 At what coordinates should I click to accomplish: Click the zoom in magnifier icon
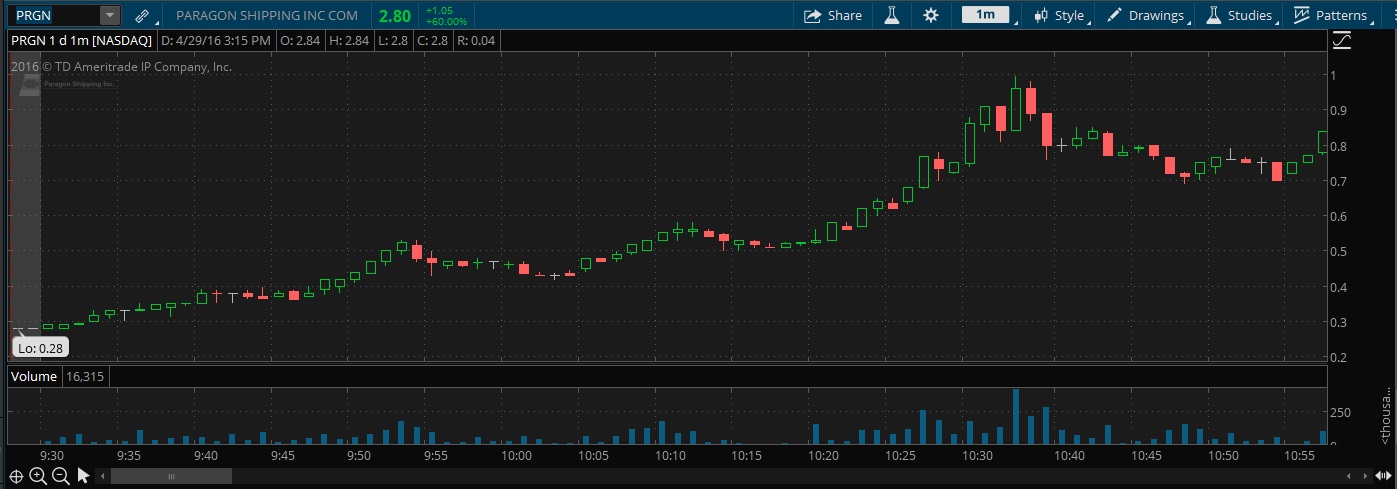tap(38, 475)
